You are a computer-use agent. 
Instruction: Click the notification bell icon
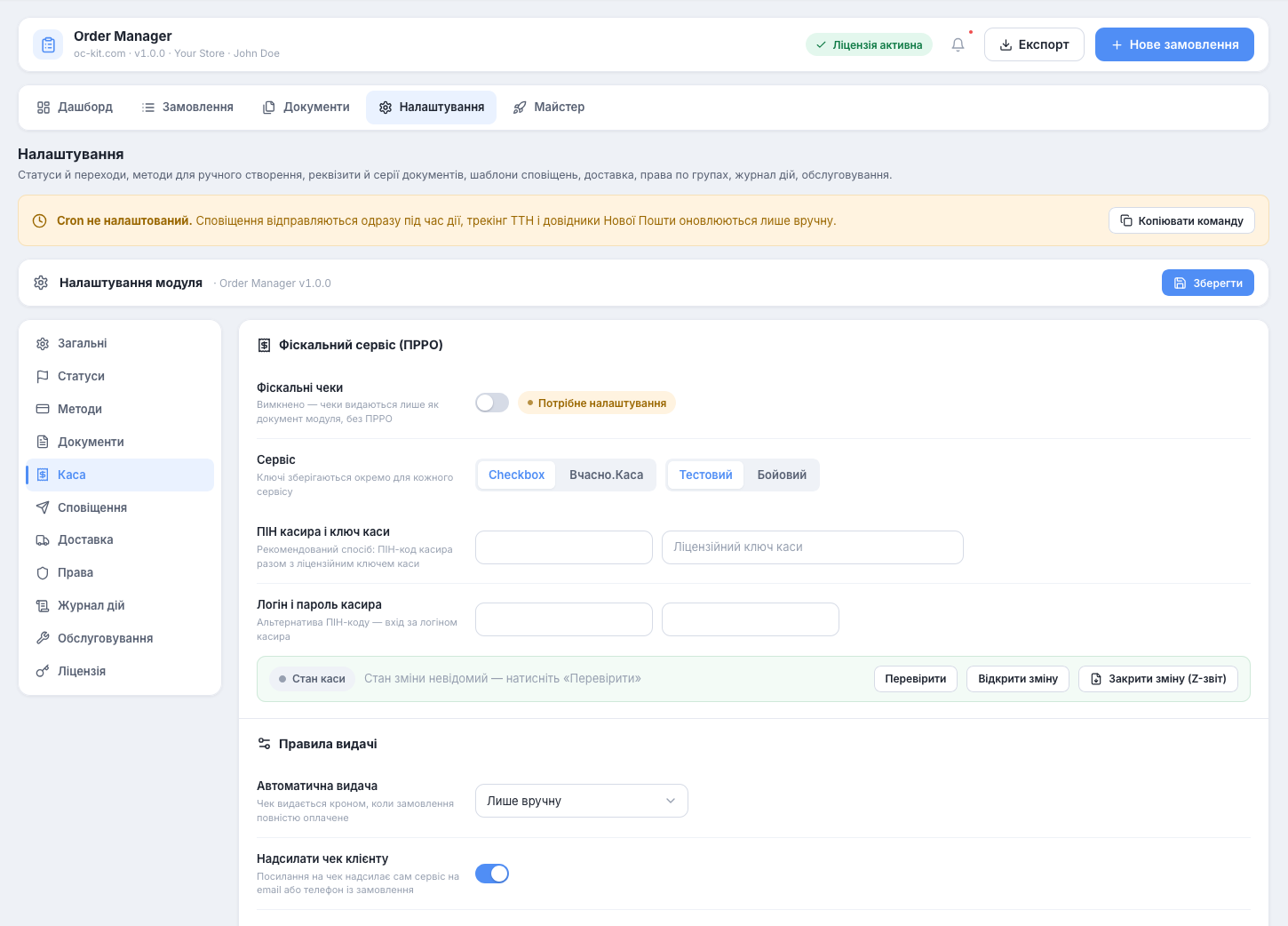pos(958,44)
